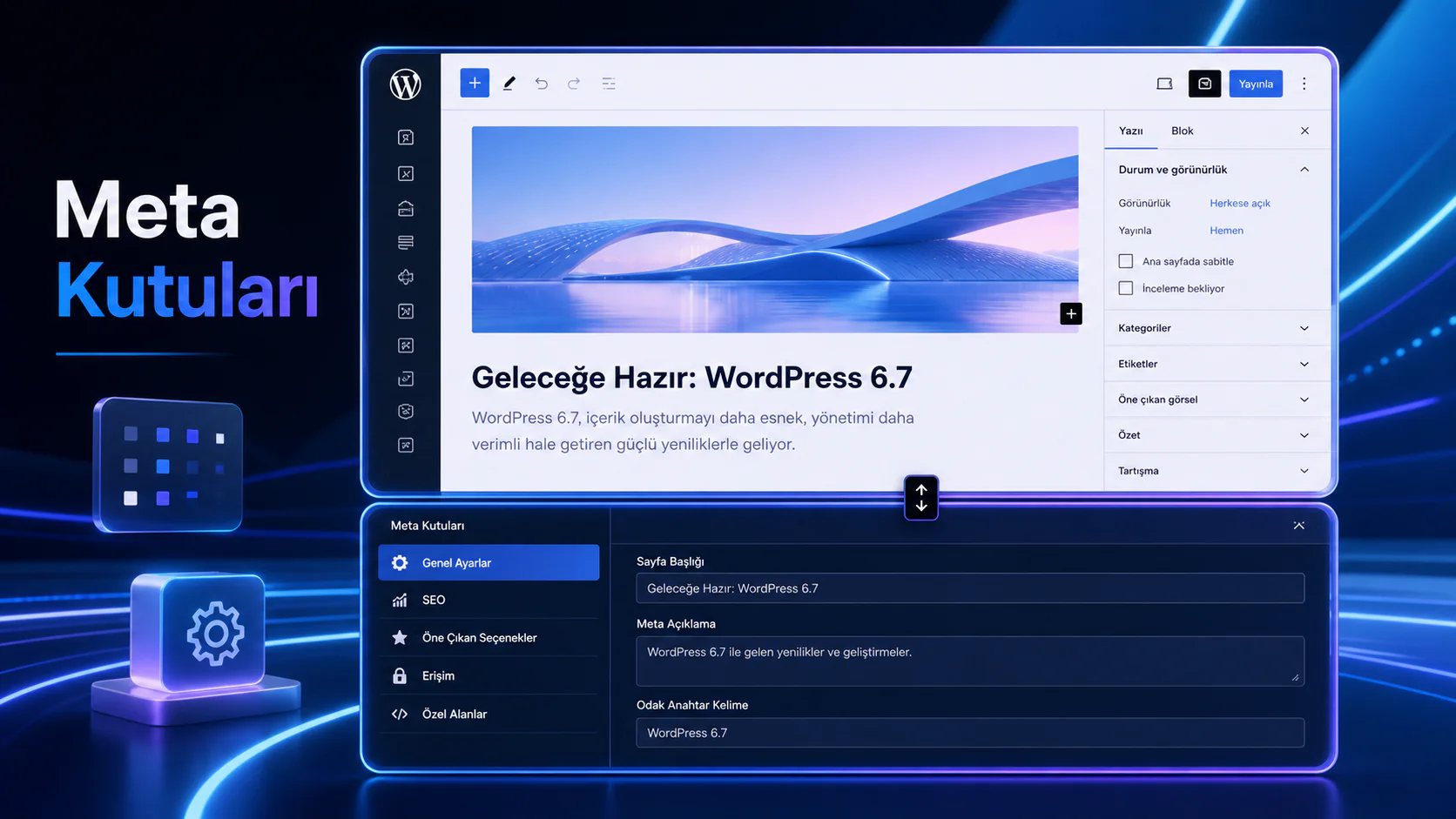1456x819 pixels.
Task: Open the stacked-lines sidebar icon
Action: click(x=406, y=242)
